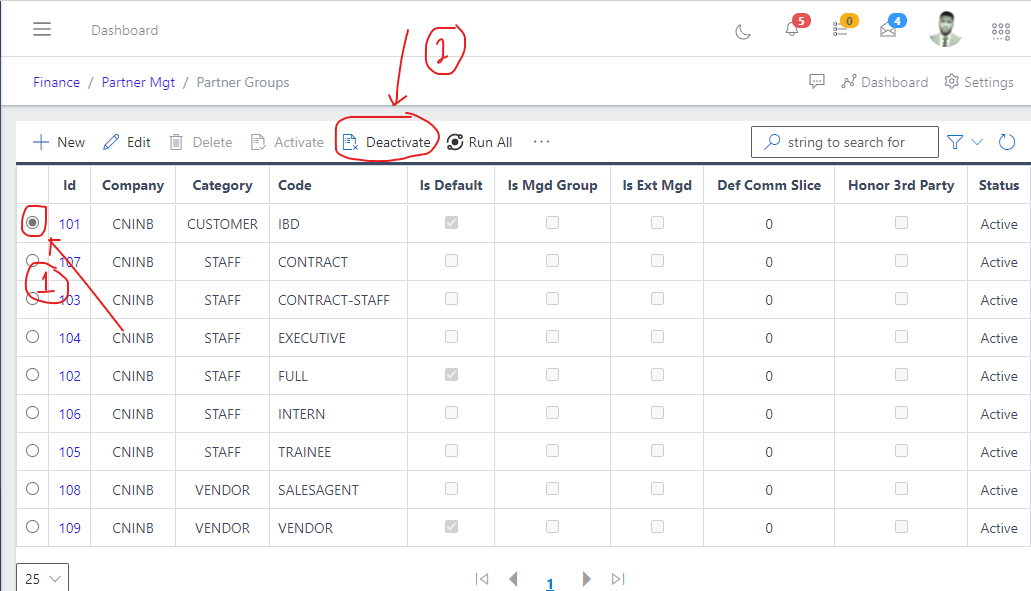This screenshot has height=591, width=1031.
Task: Click the Run All toolbar icon
Action: [456, 141]
